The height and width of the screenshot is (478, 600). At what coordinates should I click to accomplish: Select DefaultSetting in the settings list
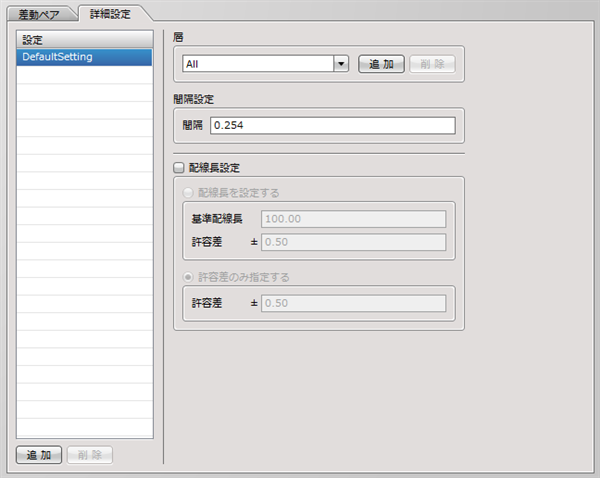tap(85, 57)
